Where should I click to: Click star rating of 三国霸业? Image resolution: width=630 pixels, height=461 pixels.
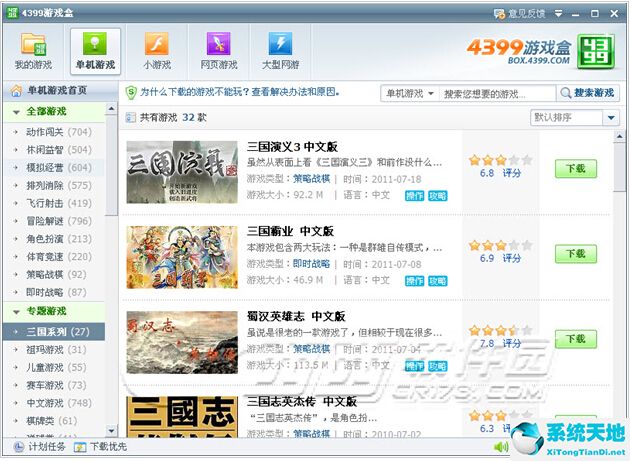[x=500, y=245]
